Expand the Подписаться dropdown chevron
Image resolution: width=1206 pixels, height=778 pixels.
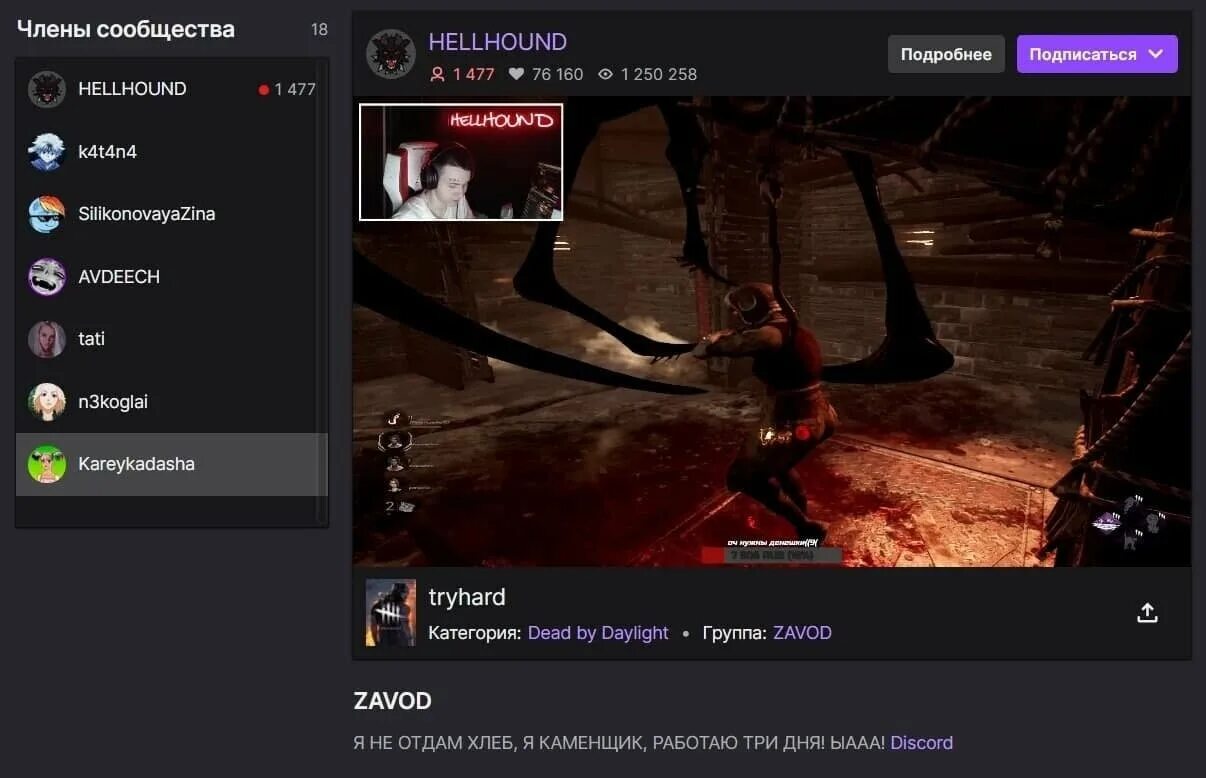pos(1156,54)
